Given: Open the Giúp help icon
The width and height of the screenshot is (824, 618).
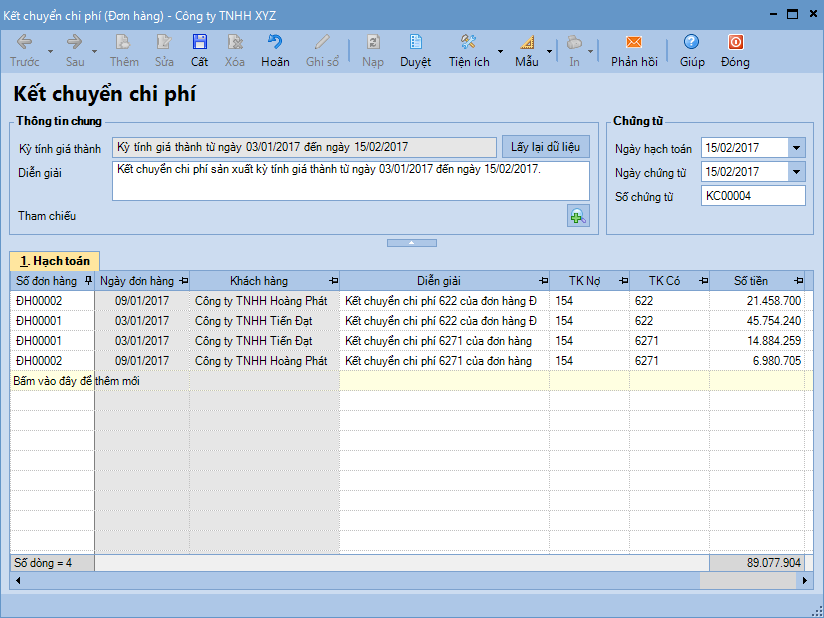Looking at the screenshot, I should (x=691, y=43).
